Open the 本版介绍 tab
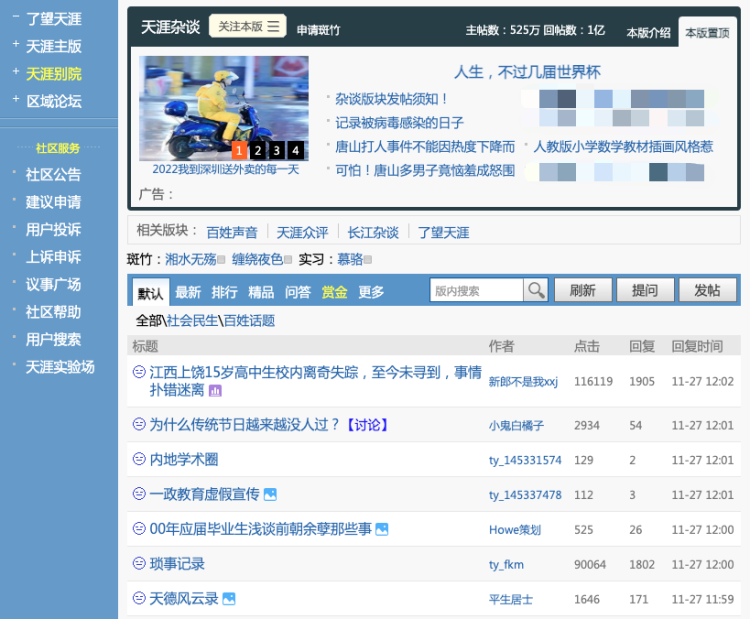750x619 pixels. (x=648, y=33)
